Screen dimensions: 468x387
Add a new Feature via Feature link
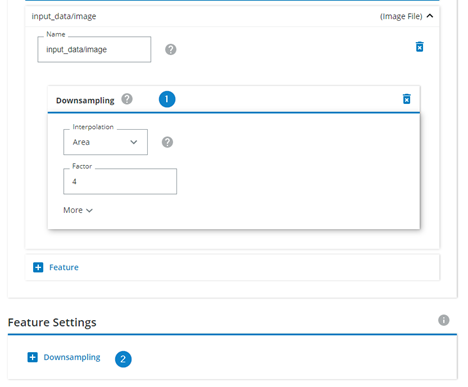click(64, 267)
